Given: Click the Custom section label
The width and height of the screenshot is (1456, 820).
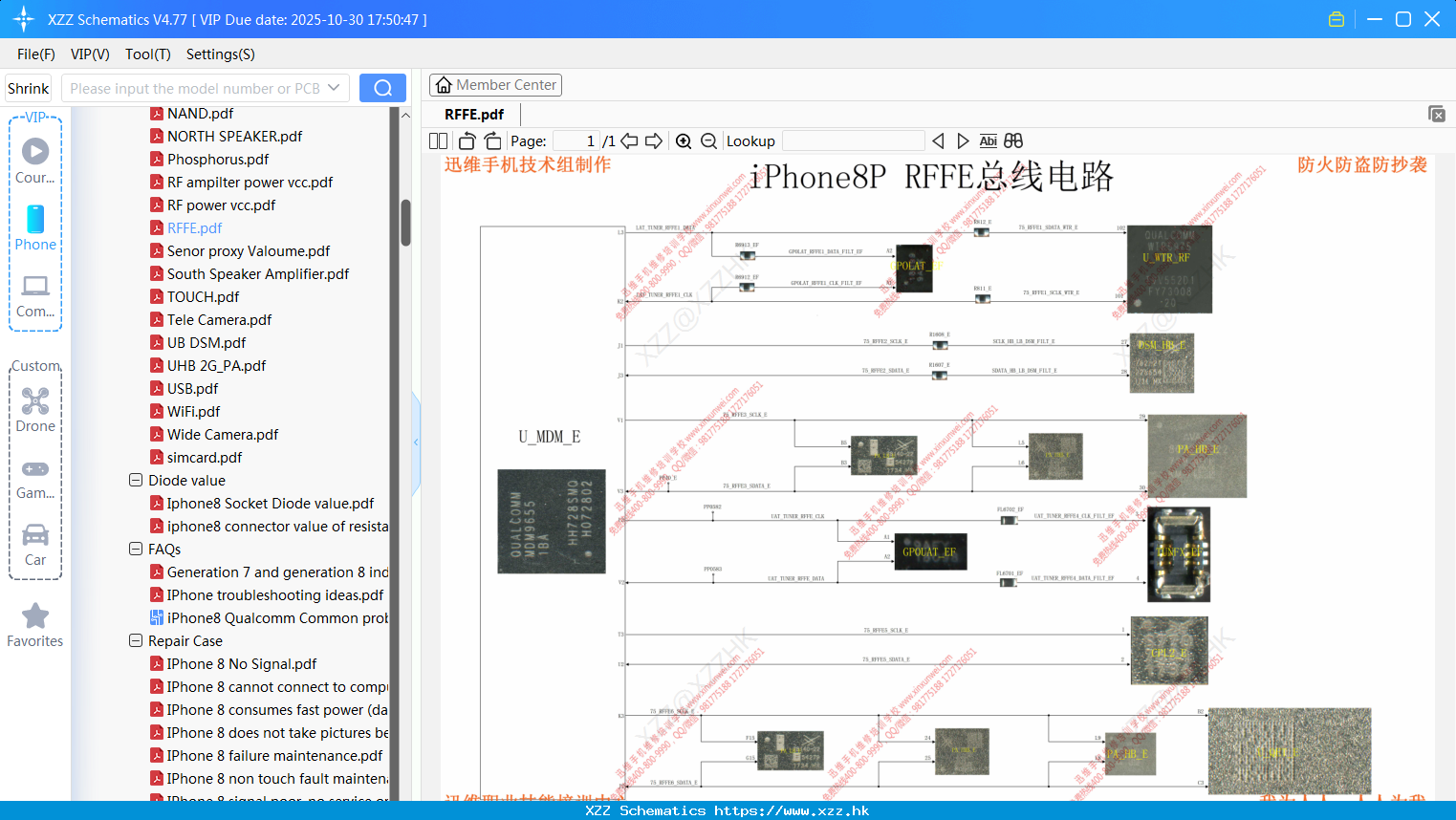Looking at the screenshot, I should (35, 366).
